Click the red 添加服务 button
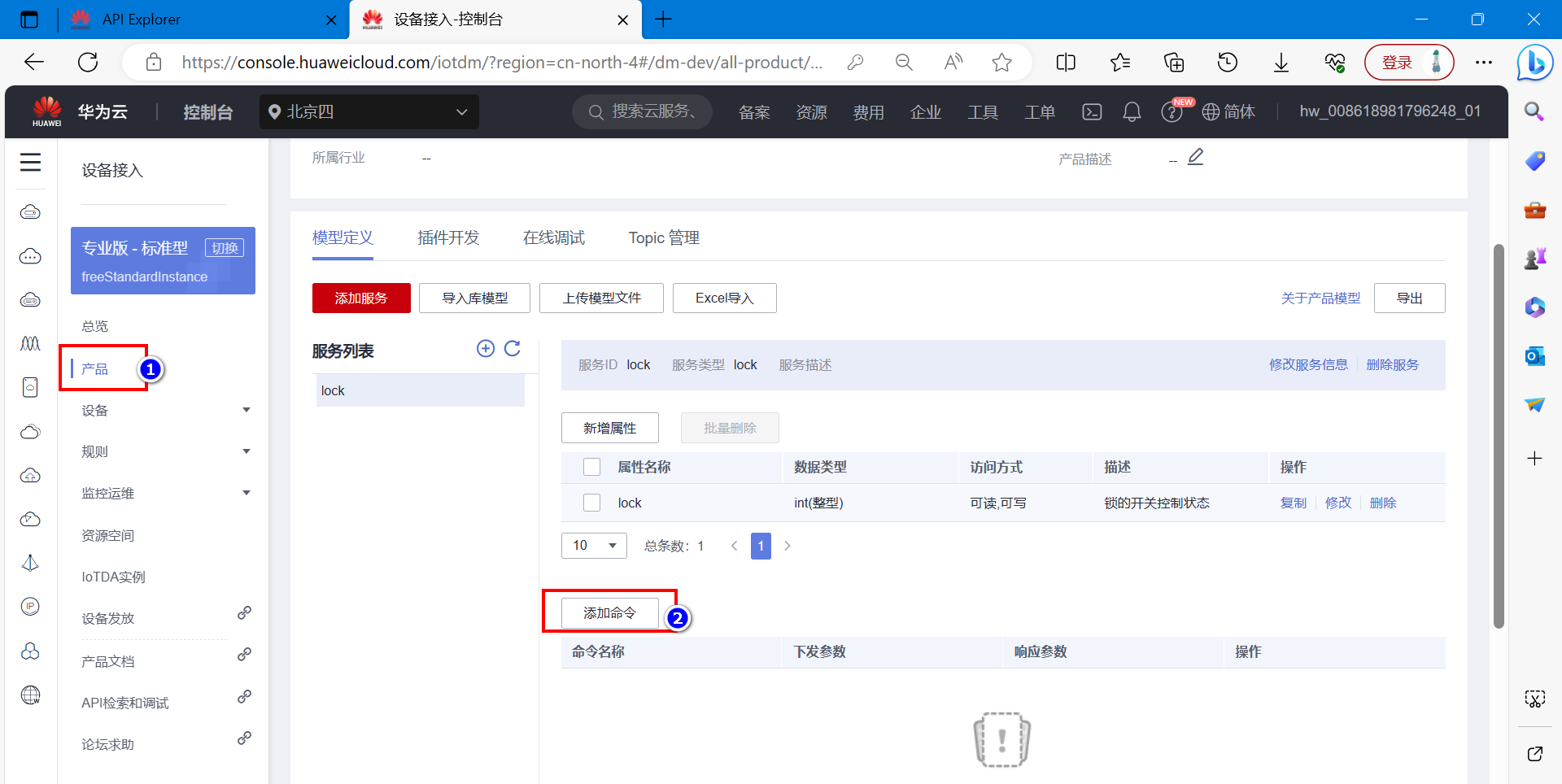 coord(361,298)
